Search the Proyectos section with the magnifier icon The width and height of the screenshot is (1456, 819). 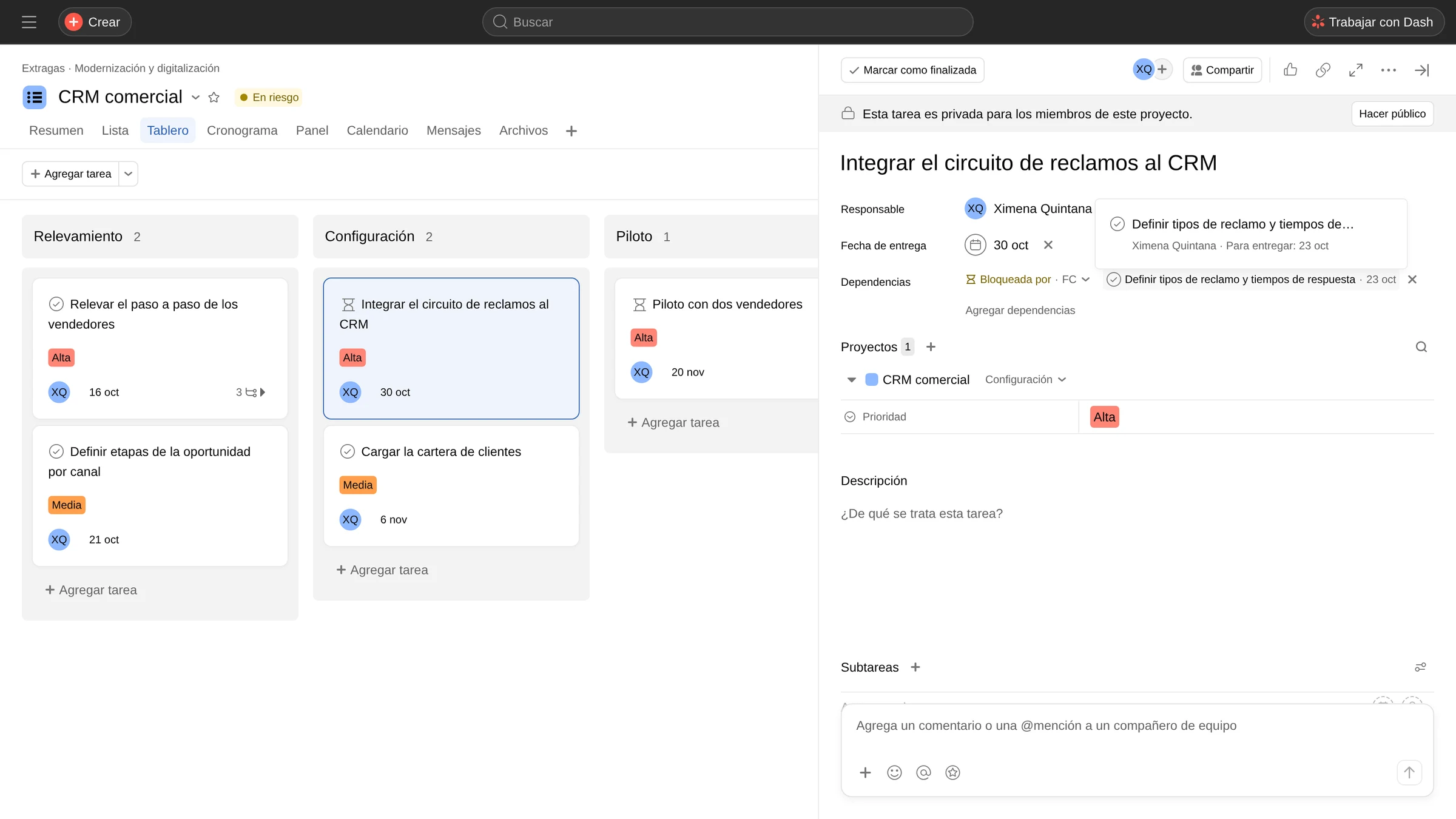1421,347
